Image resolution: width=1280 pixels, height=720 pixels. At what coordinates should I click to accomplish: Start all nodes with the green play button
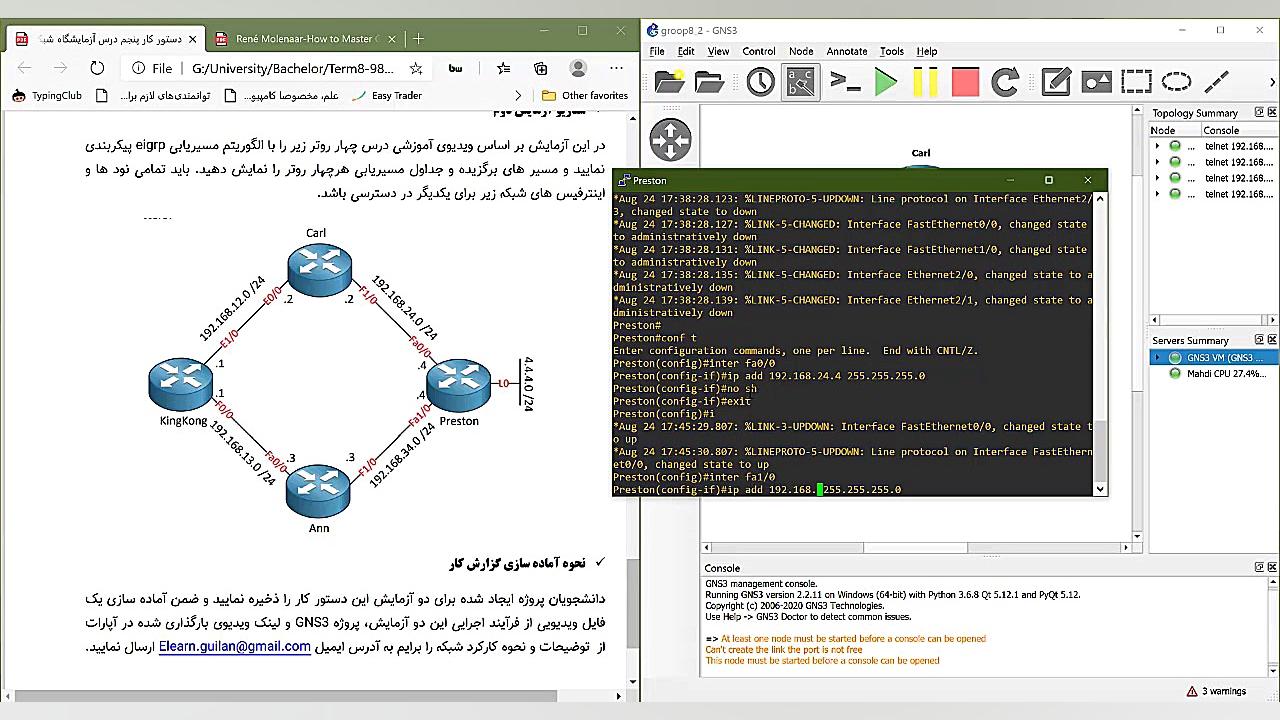tap(886, 82)
